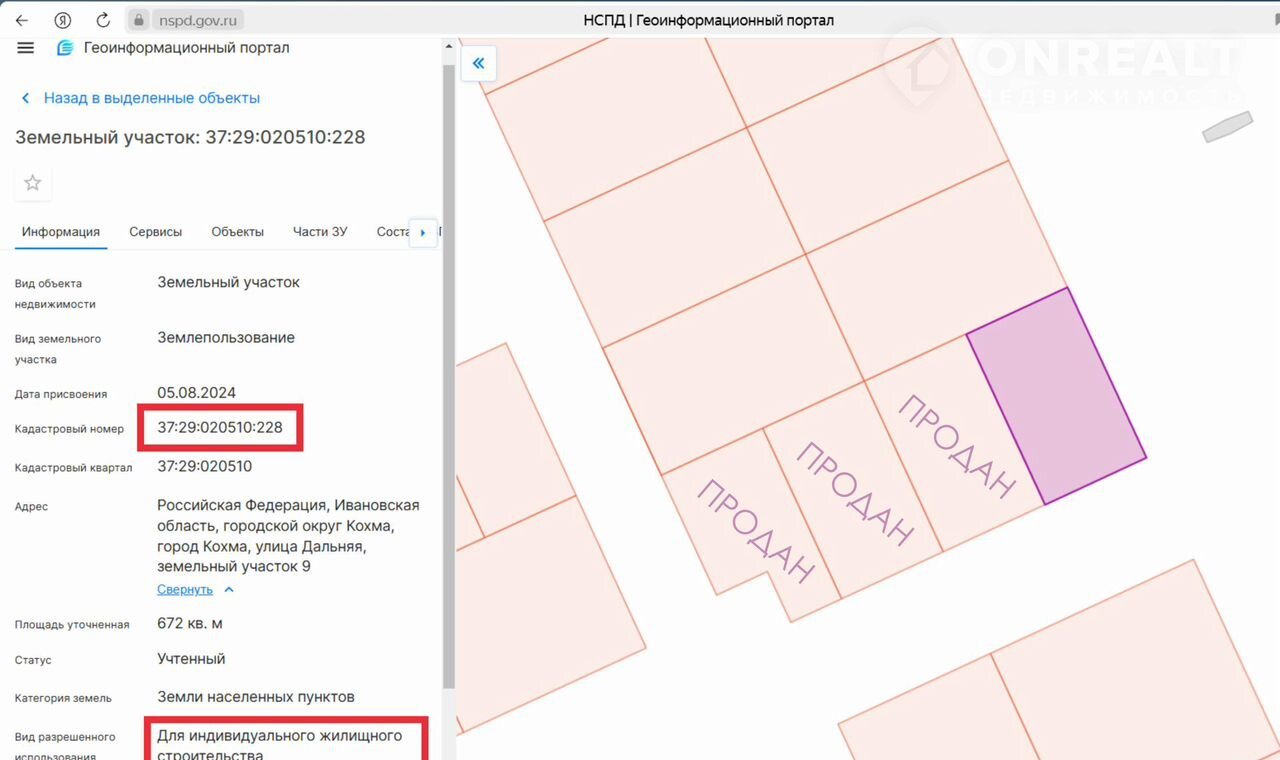Collapse the side panel with the double chevron

(x=478, y=64)
